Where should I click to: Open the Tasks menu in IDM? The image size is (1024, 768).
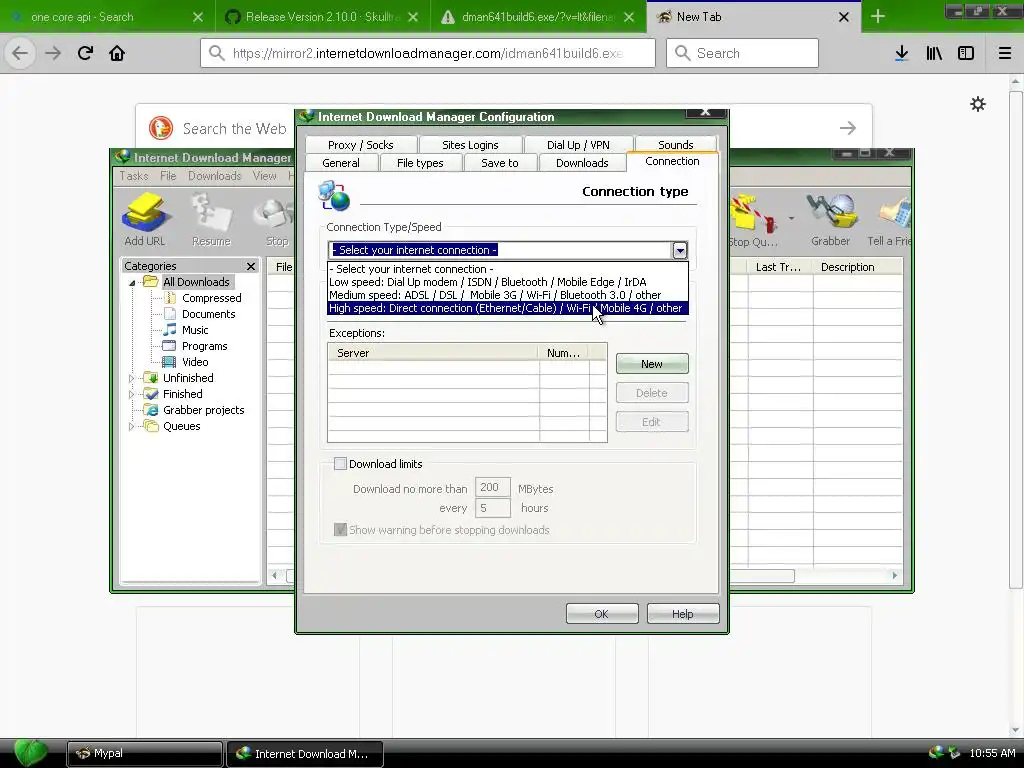coord(134,176)
